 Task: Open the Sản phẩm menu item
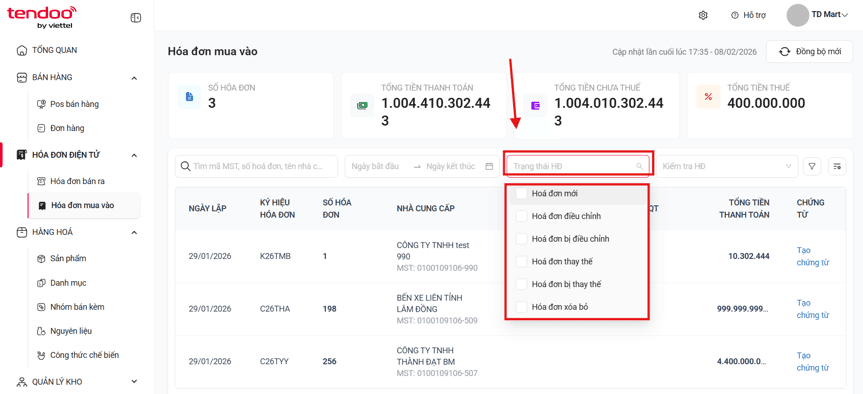68,259
